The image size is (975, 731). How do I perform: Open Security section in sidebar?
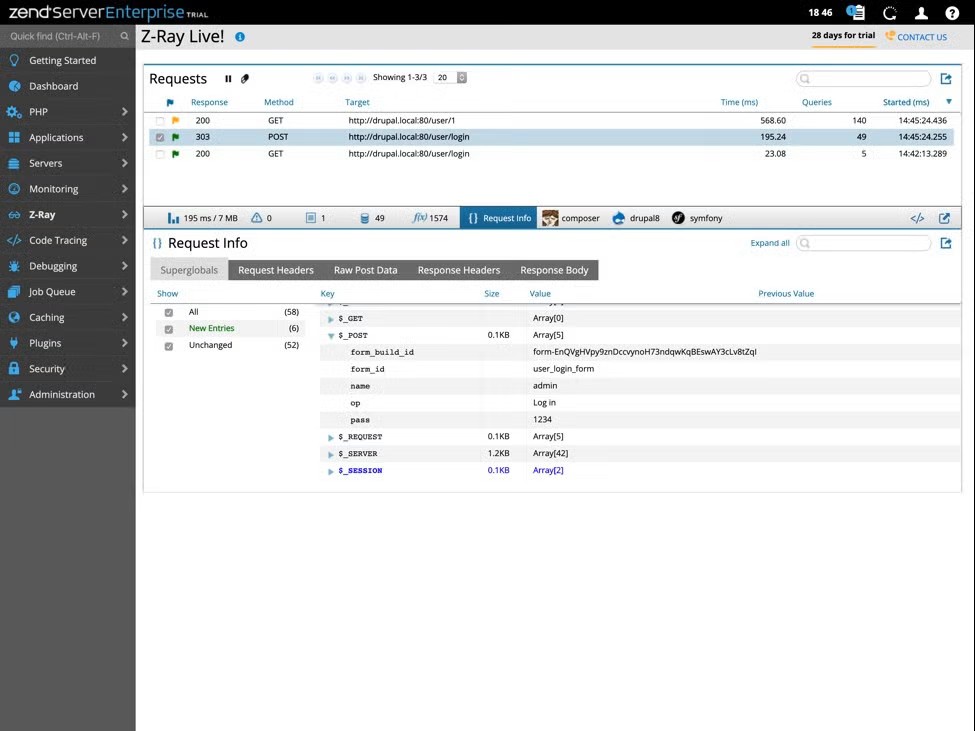[x=67, y=369]
